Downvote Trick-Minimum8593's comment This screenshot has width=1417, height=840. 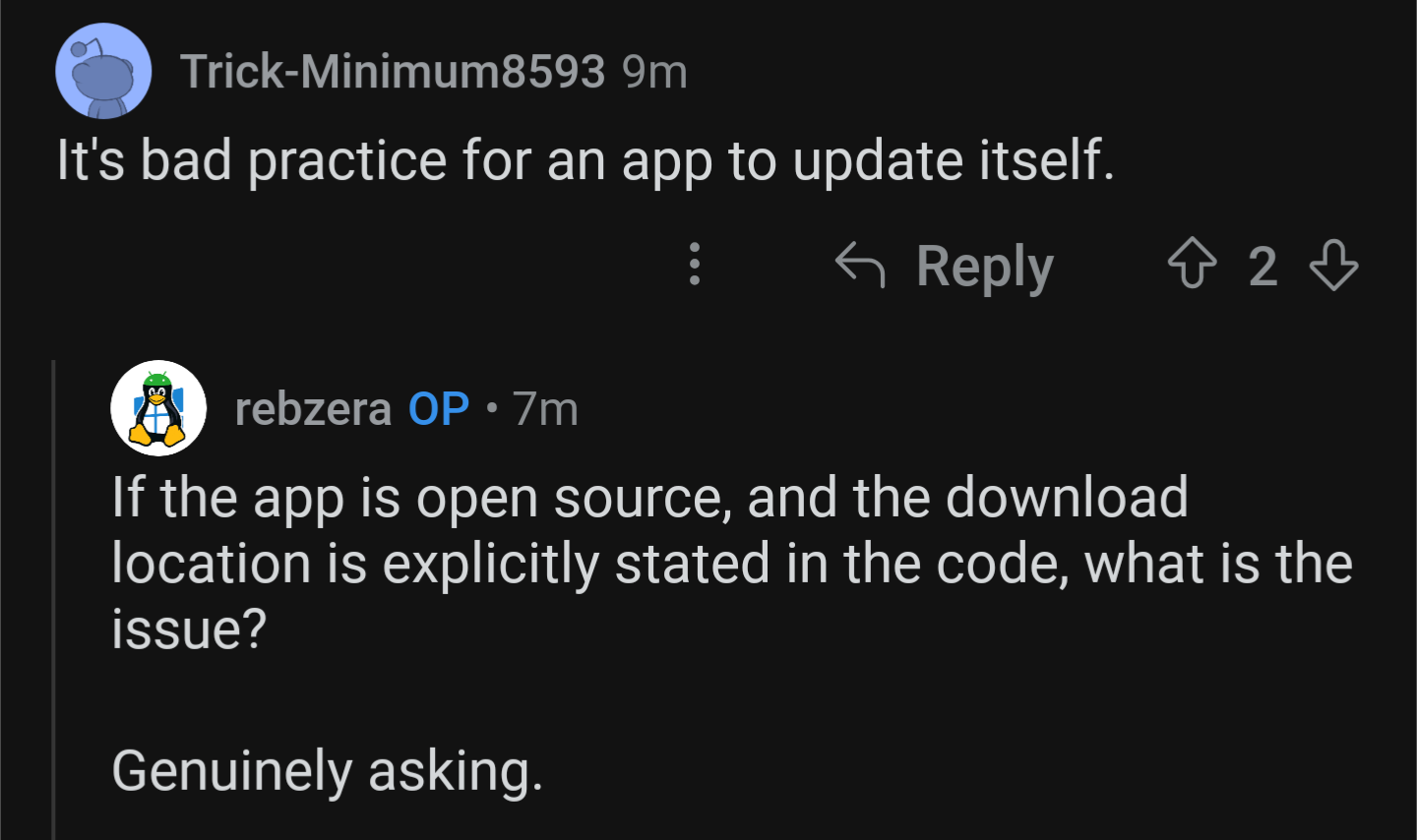[x=1334, y=265]
